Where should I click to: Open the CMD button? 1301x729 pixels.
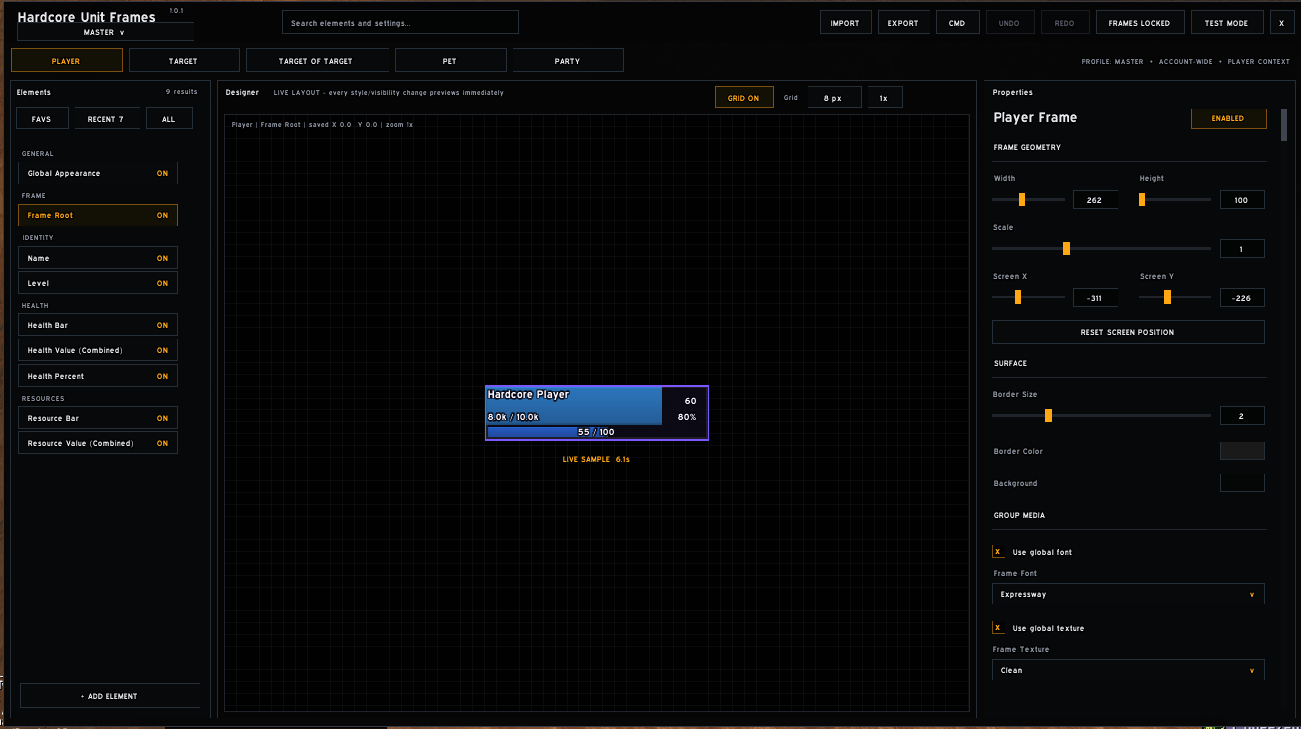957,23
